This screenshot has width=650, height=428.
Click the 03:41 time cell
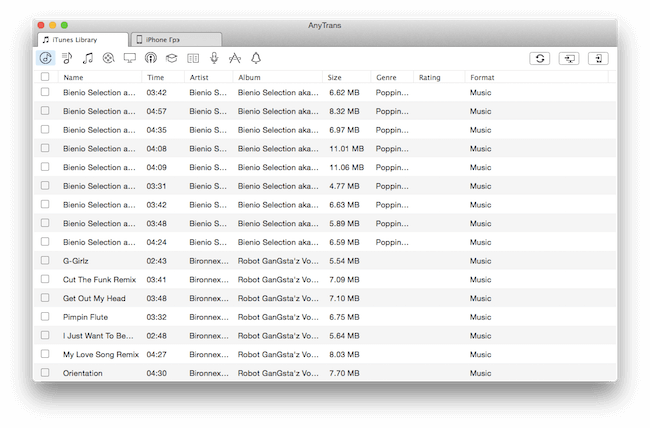(x=156, y=280)
